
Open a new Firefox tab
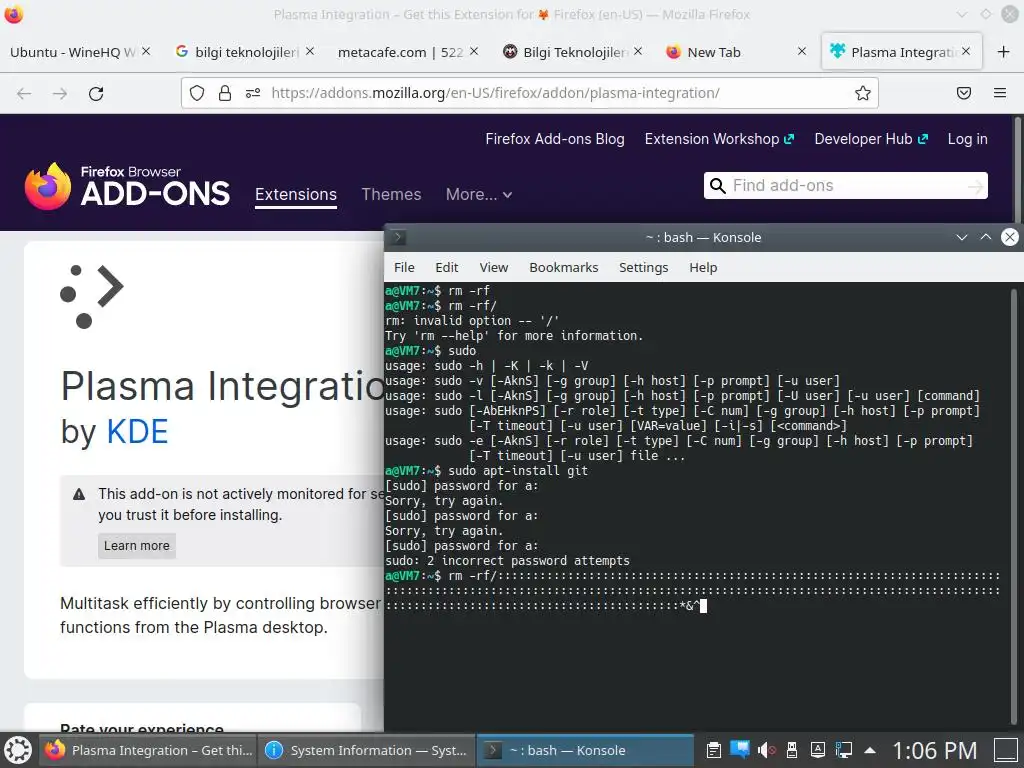tap(1004, 52)
